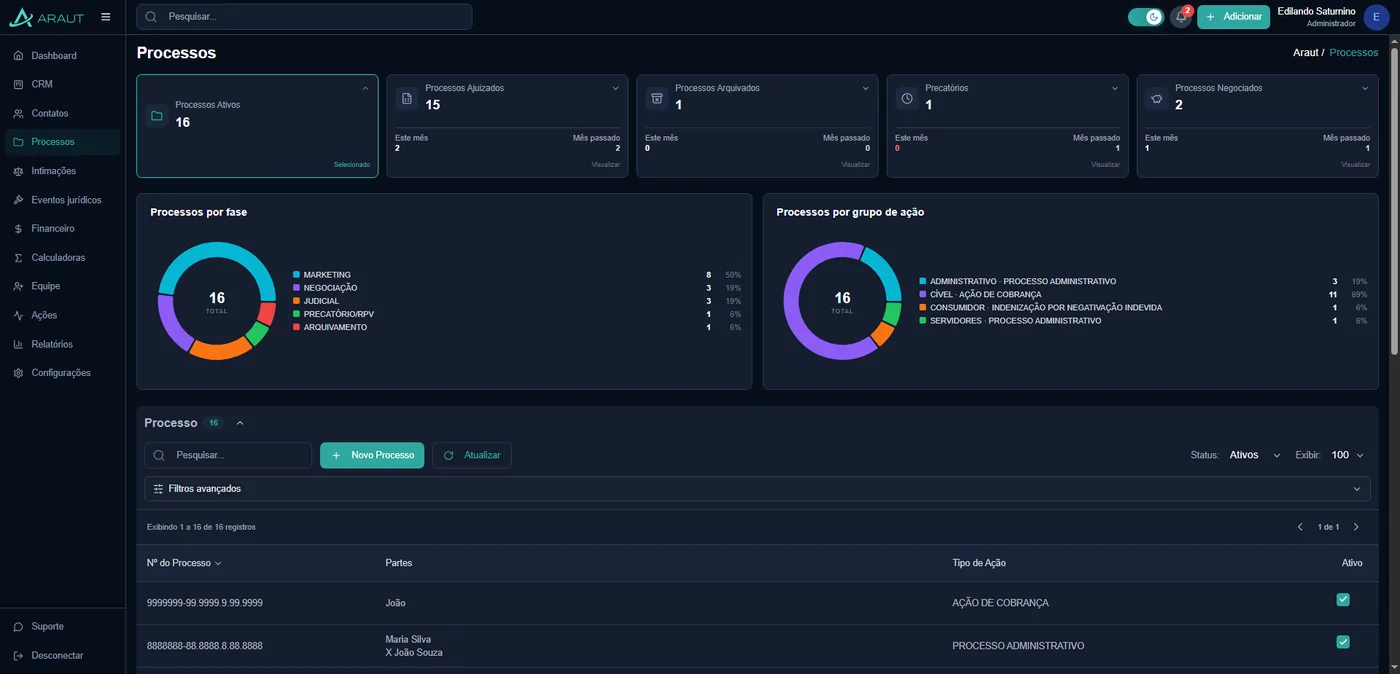Uncheck Ativo checkbox for process 8888888-88.8888.8.88.8888
1400x674 pixels.
1343,642
